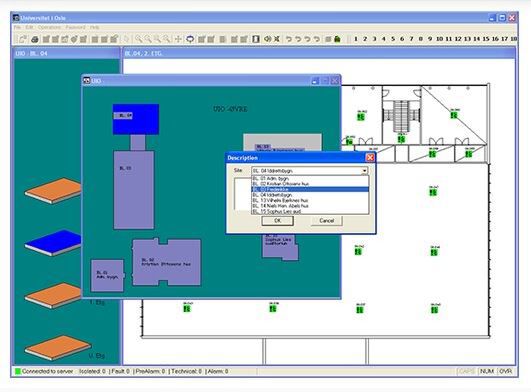Image resolution: width=531 pixels, height=392 pixels.
Task: Click the crosshair plus icon in the toolbar
Action: click(x=178, y=39)
